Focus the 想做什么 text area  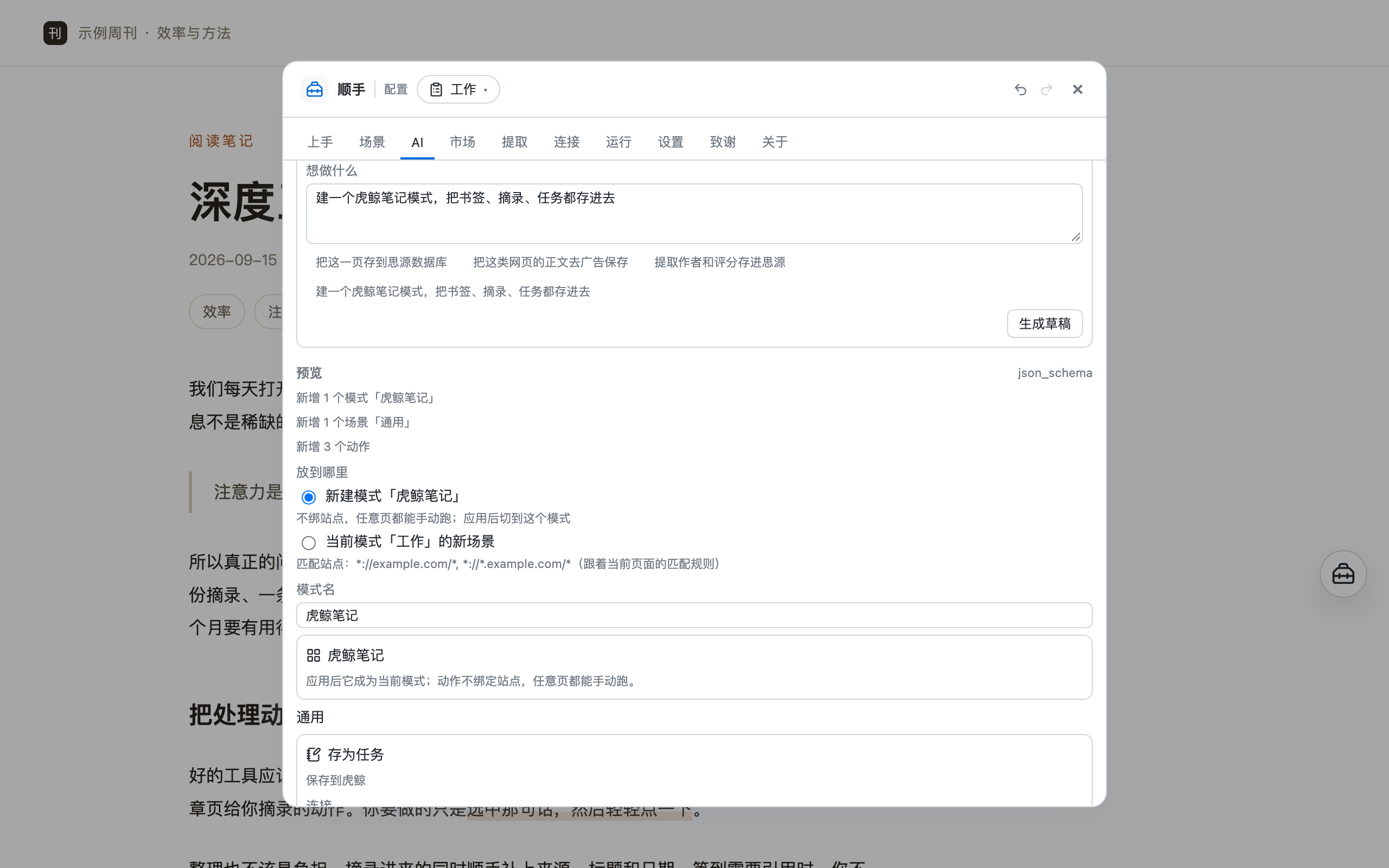pos(694,214)
